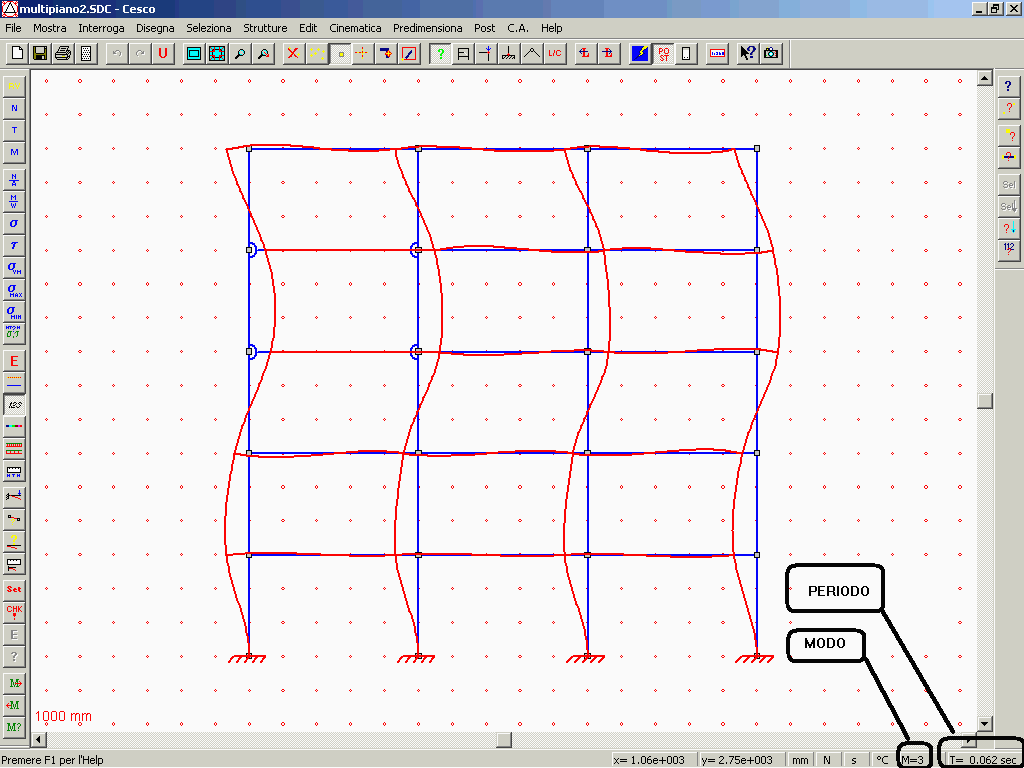Click the L/C load case button
1024x768 pixels.
pyautogui.click(x=555, y=54)
